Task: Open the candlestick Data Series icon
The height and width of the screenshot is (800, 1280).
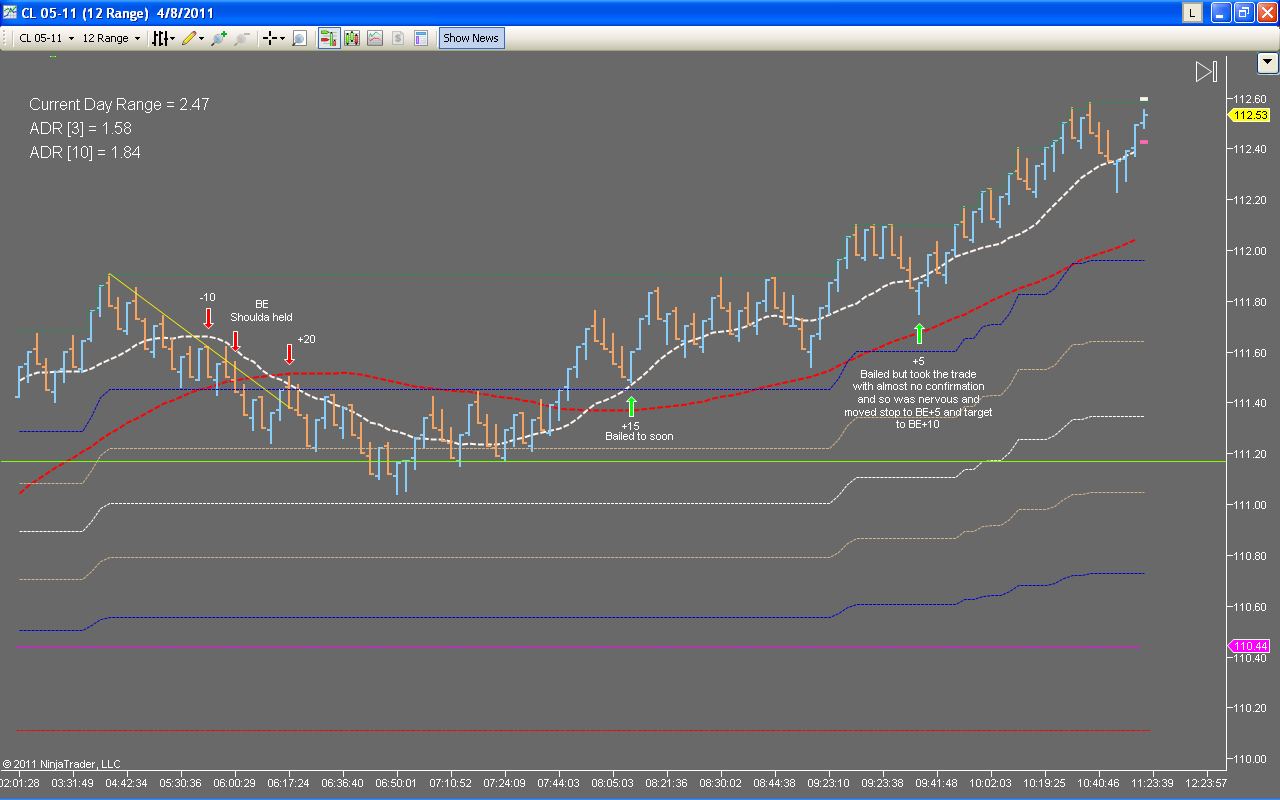Action: 352,38
